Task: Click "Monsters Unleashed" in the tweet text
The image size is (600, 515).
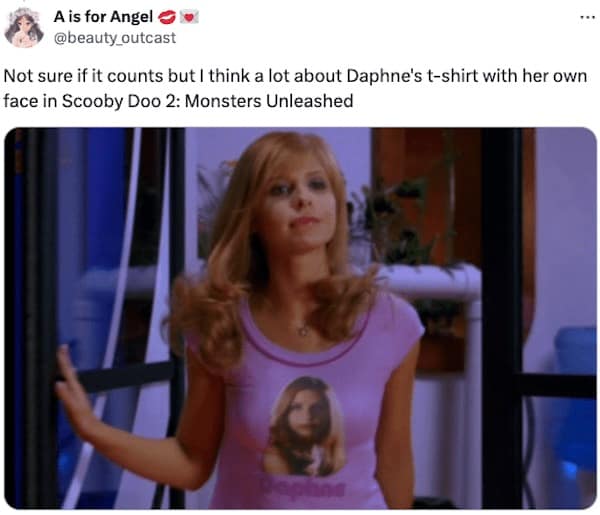Action: click(269, 101)
